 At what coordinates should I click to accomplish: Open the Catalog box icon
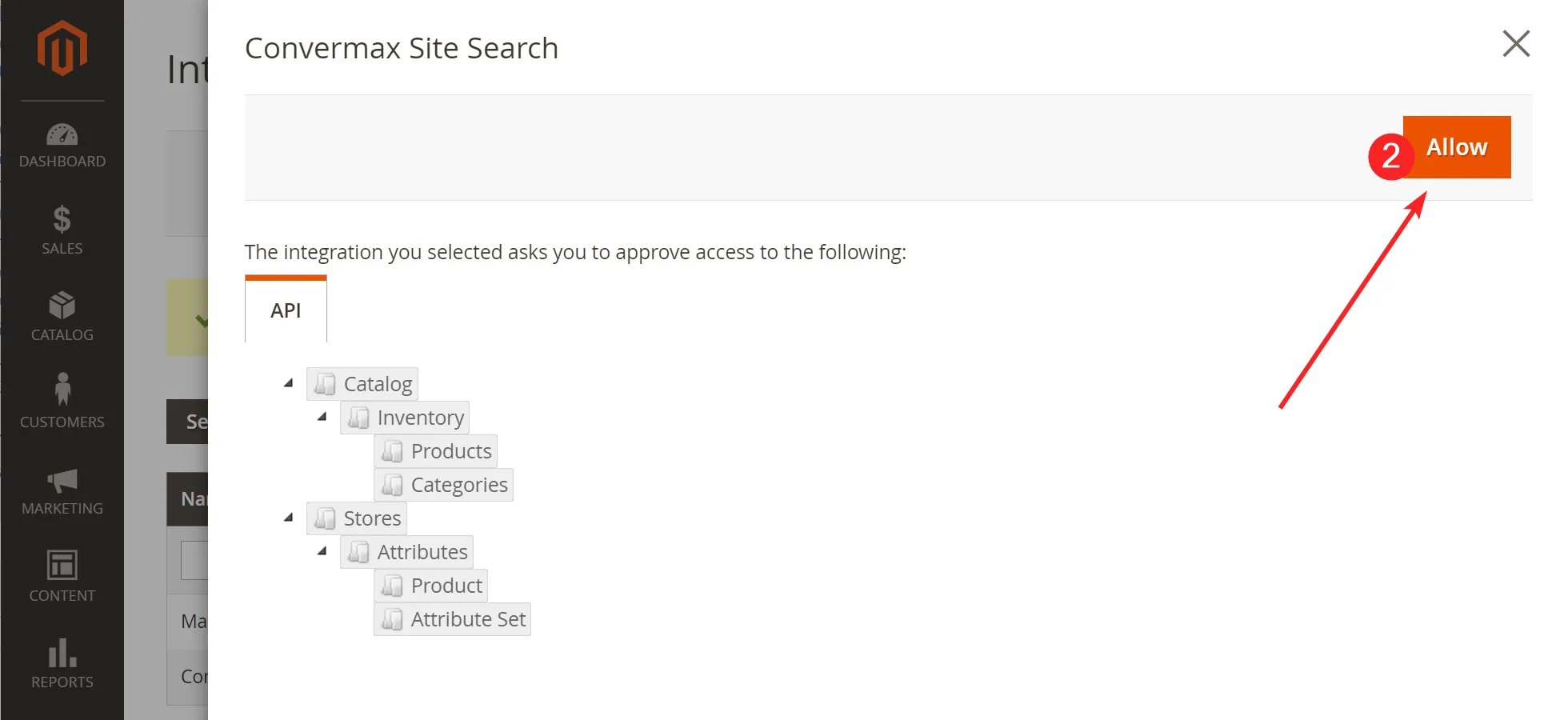[x=62, y=306]
